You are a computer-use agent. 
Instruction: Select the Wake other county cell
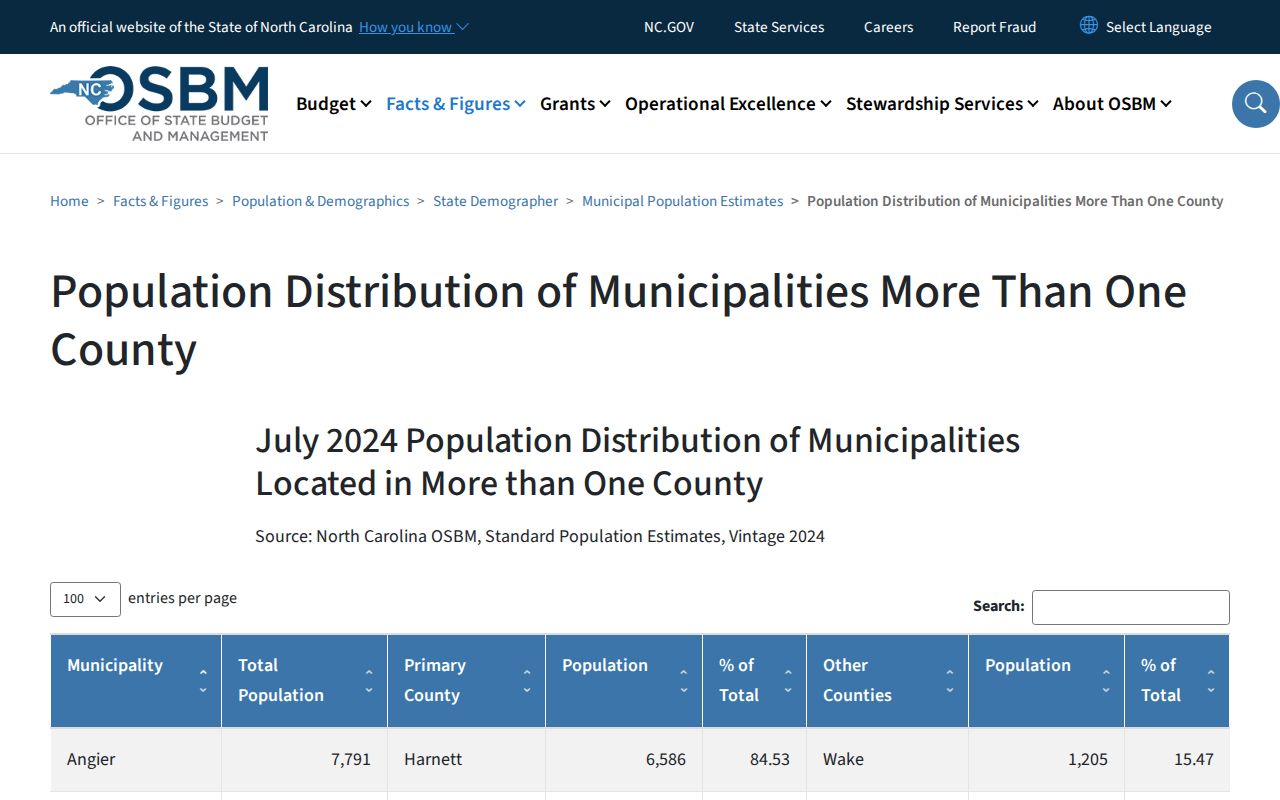[887, 760]
